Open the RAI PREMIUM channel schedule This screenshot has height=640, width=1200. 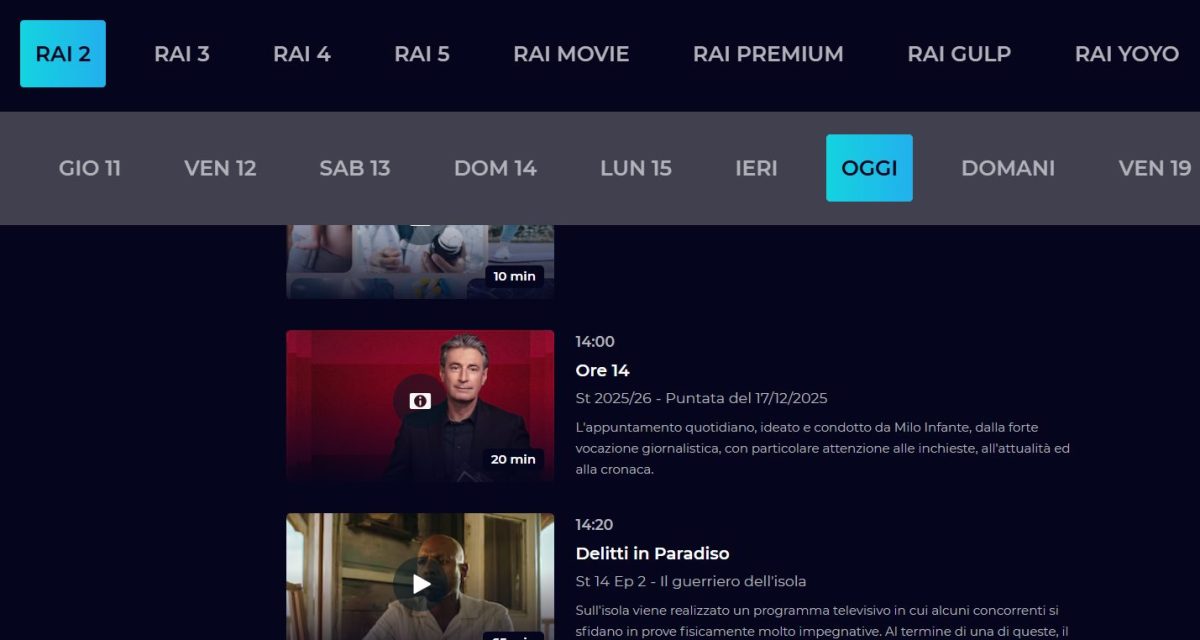point(768,54)
